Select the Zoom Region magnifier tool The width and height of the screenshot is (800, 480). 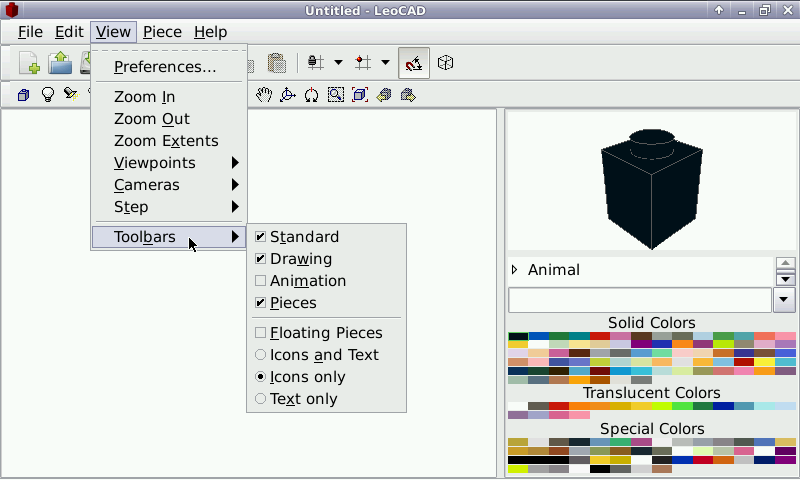point(336,95)
